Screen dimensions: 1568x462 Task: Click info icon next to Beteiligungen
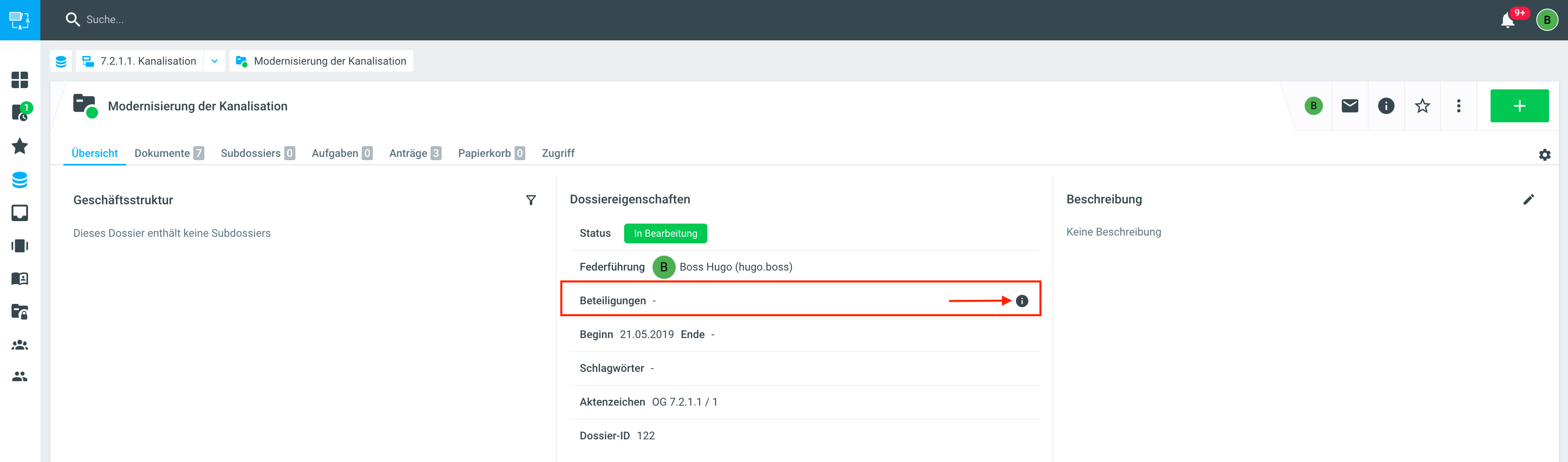pos(1022,301)
